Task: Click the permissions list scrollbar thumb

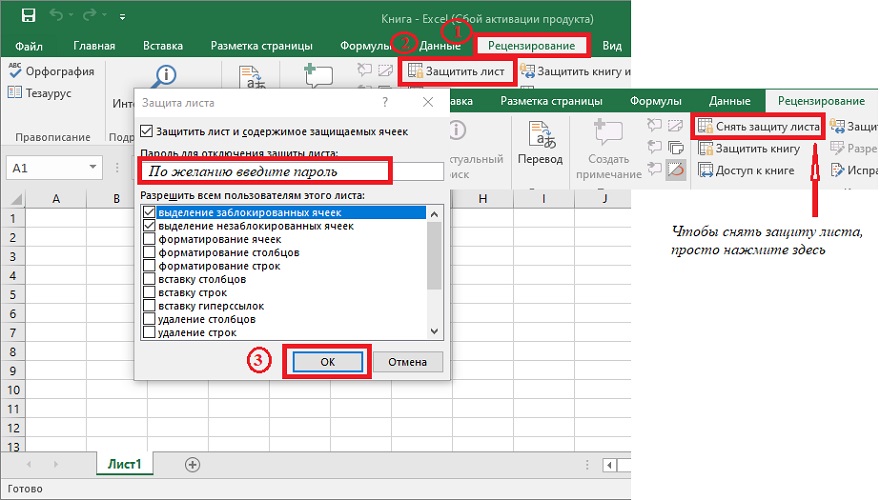Action: point(434,255)
